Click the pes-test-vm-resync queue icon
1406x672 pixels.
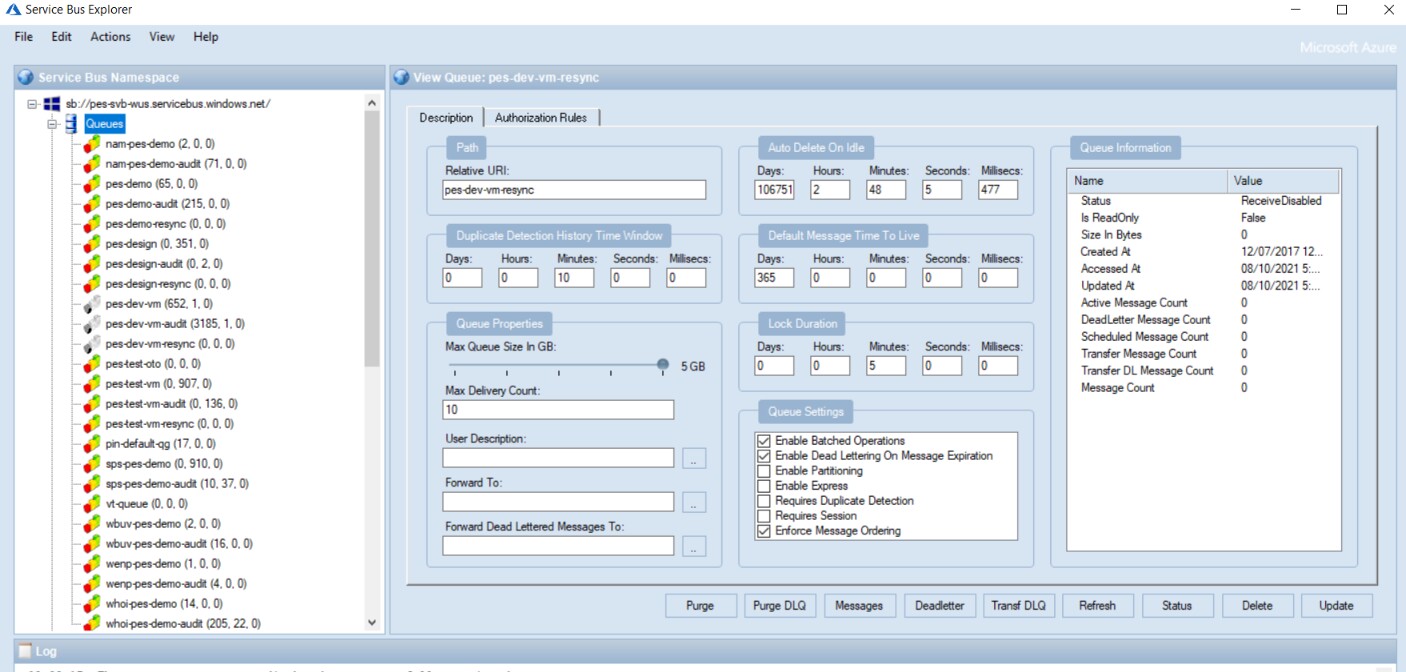point(91,424)
